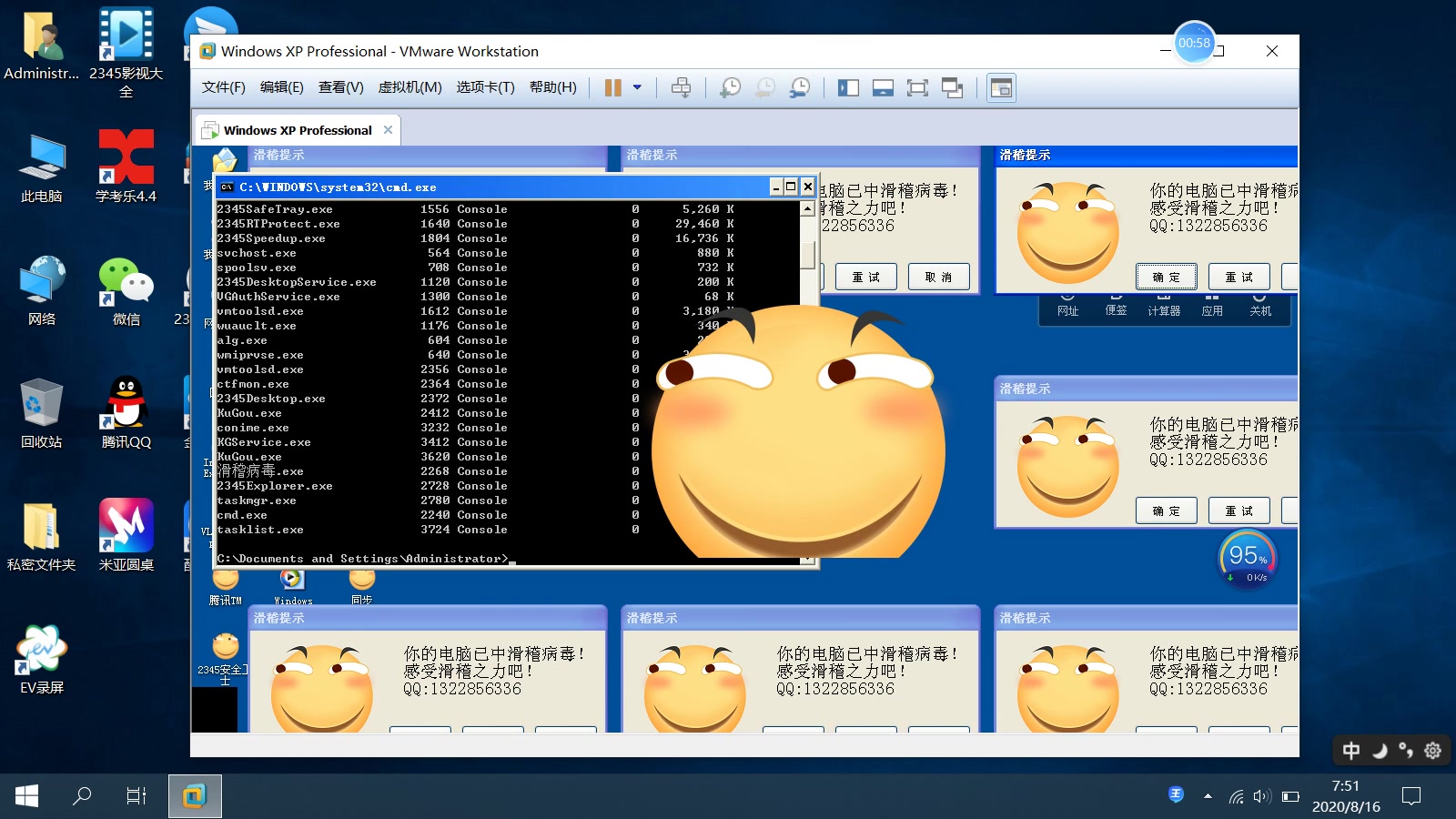The image size is (1456, 819).
Task: Toggle the thumbnail bar view
Action: click(x=883, y=87)
